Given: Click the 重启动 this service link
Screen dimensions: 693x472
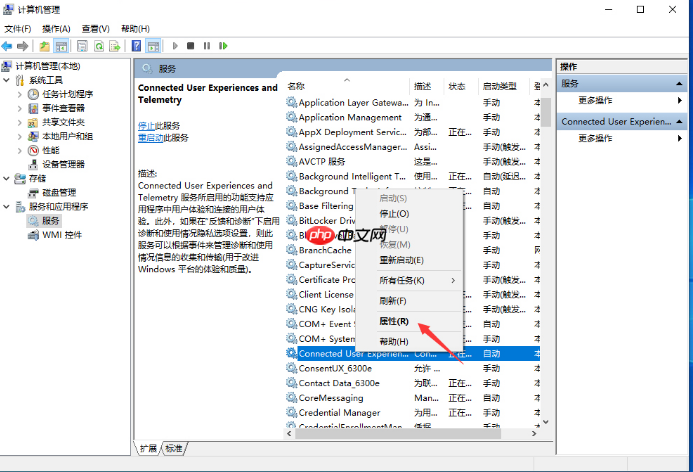Looking at the screenshot, I should [x=151, y=138].
